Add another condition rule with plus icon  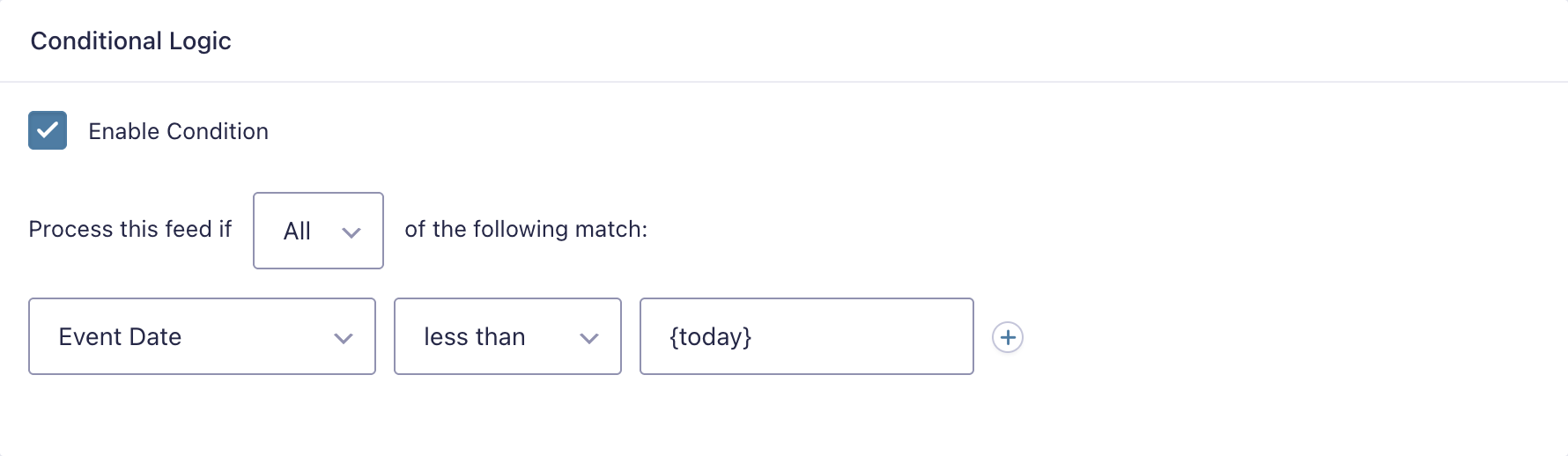pos(1008,337)
